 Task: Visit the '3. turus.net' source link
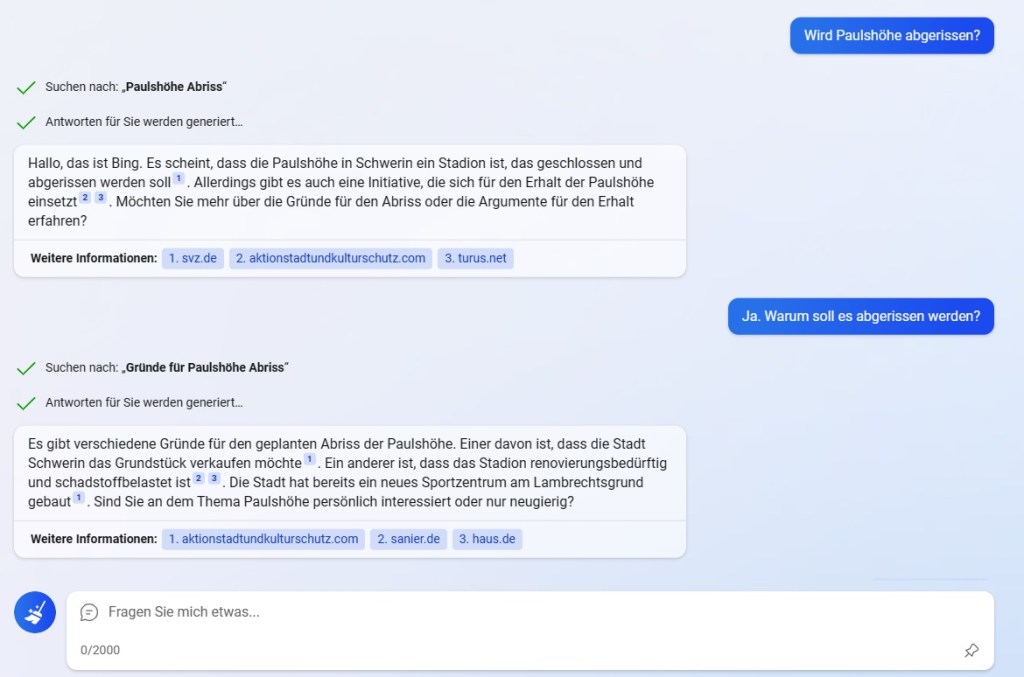(x=475, y=258)
